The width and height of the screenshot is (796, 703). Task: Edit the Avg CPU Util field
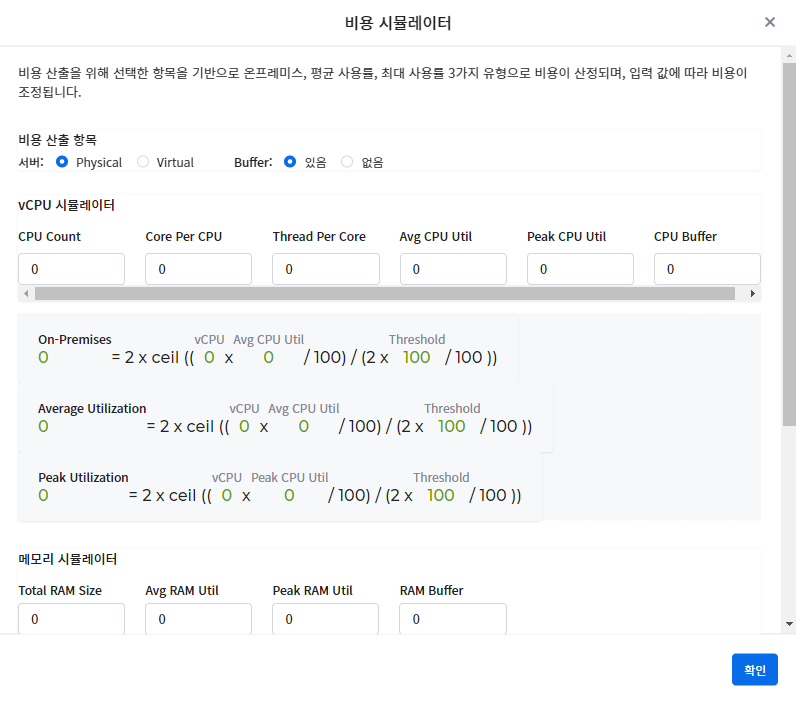tap(453, 269)
